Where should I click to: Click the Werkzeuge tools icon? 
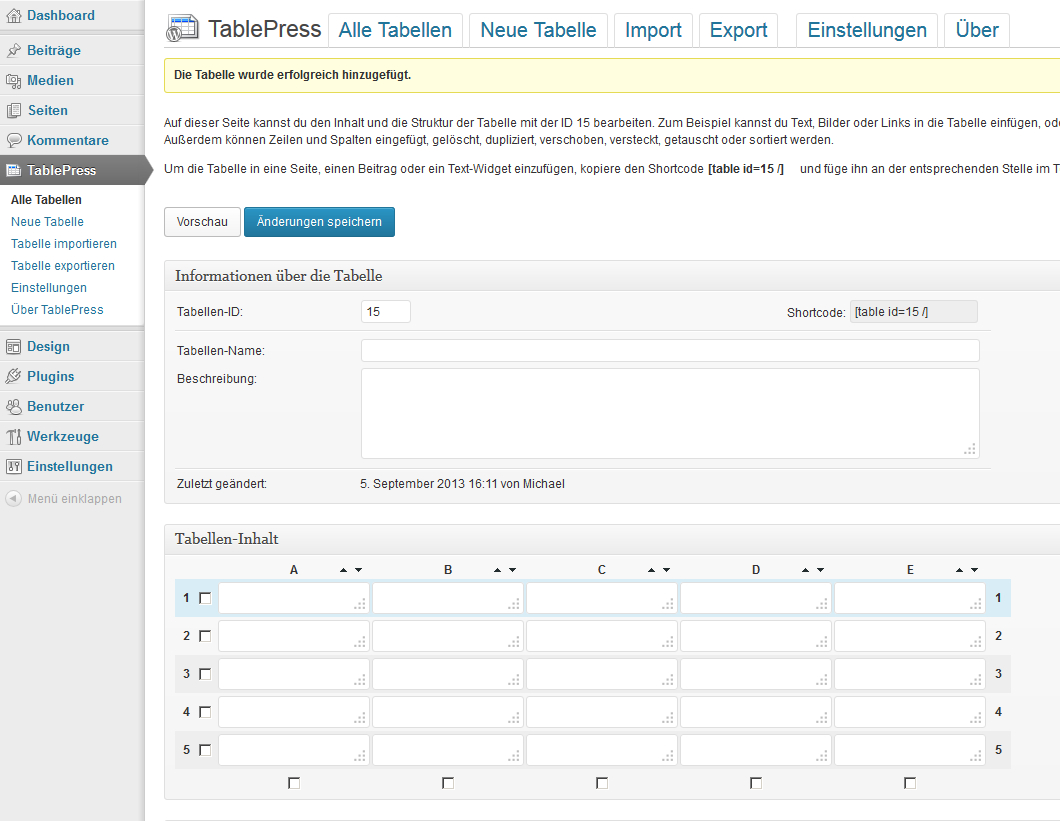point(14,437)
